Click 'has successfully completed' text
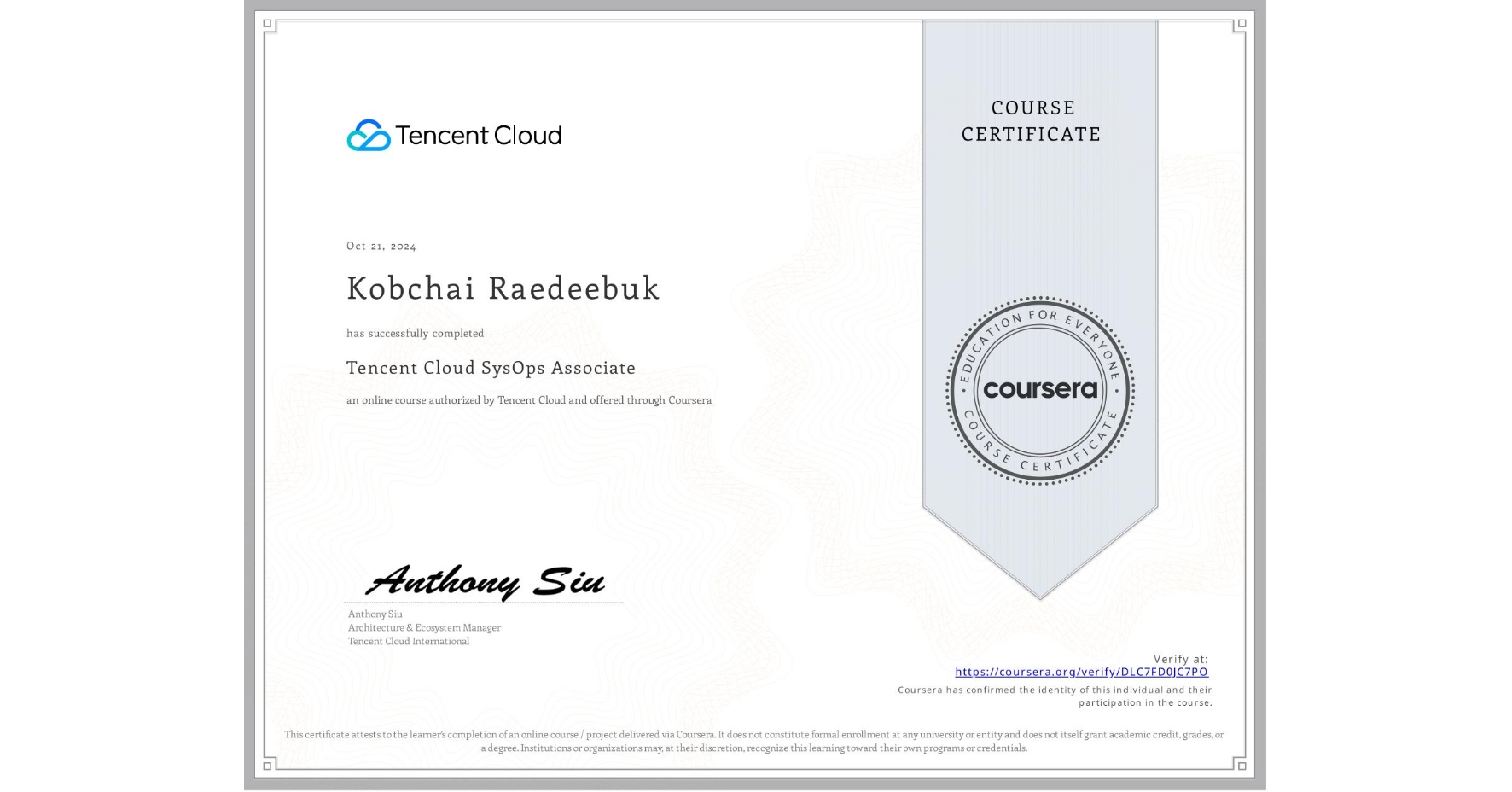1512x792 pixels. [415, 333]
